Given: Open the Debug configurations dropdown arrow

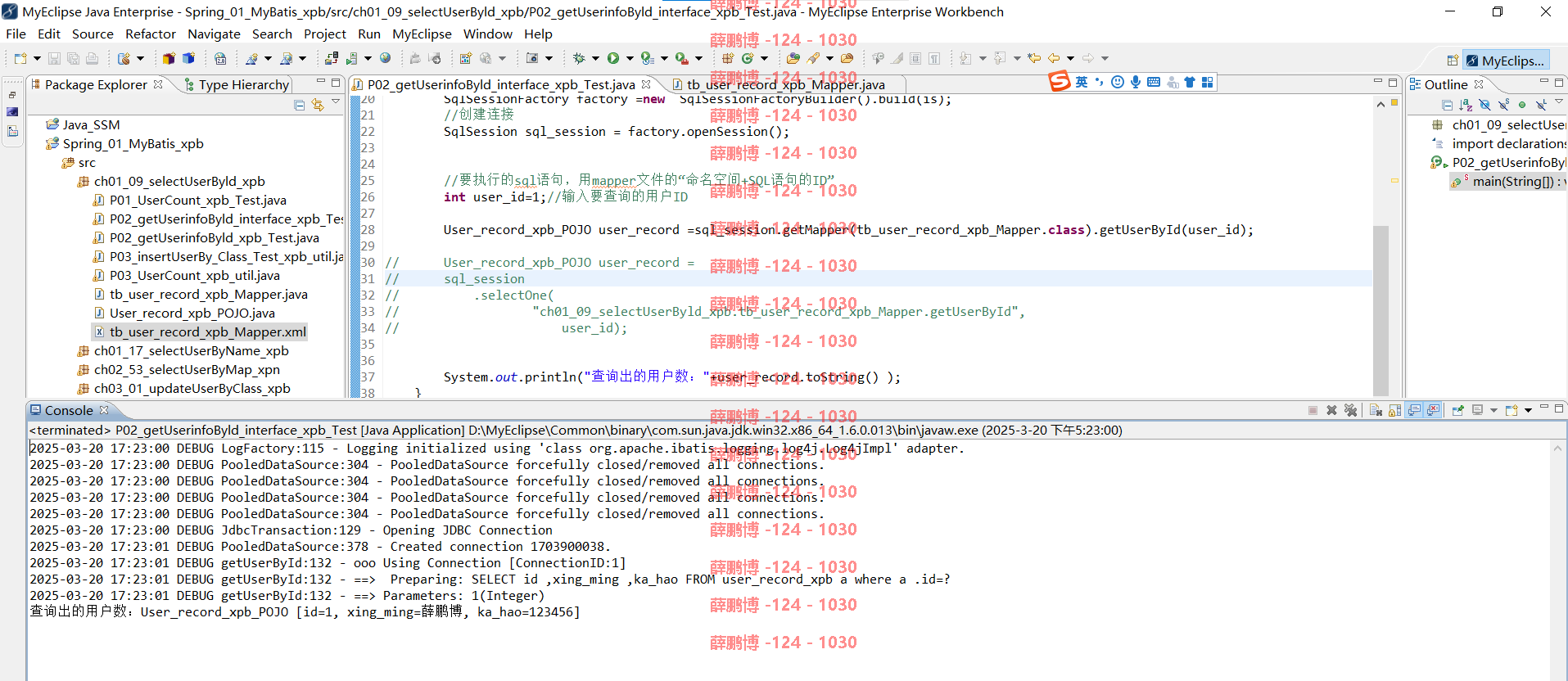Looking at the screenshot, I should coord(595,58).
